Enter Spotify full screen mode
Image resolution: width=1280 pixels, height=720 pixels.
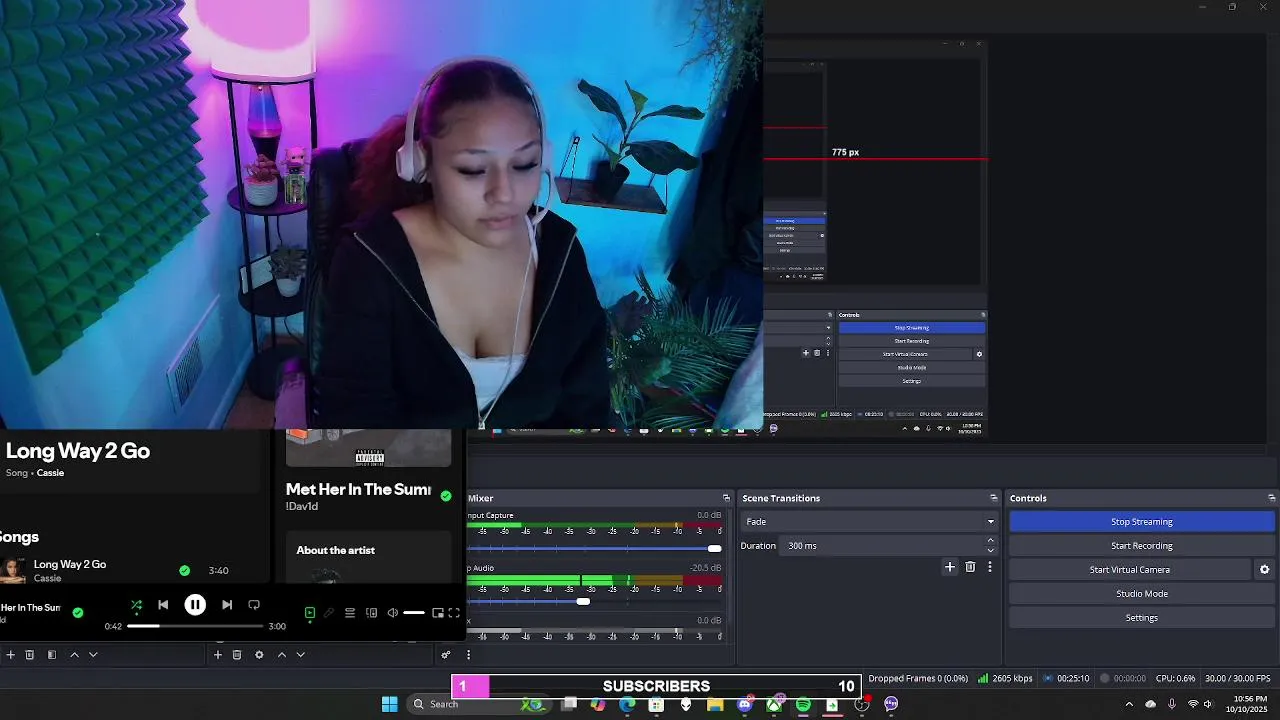pos(454,613)
